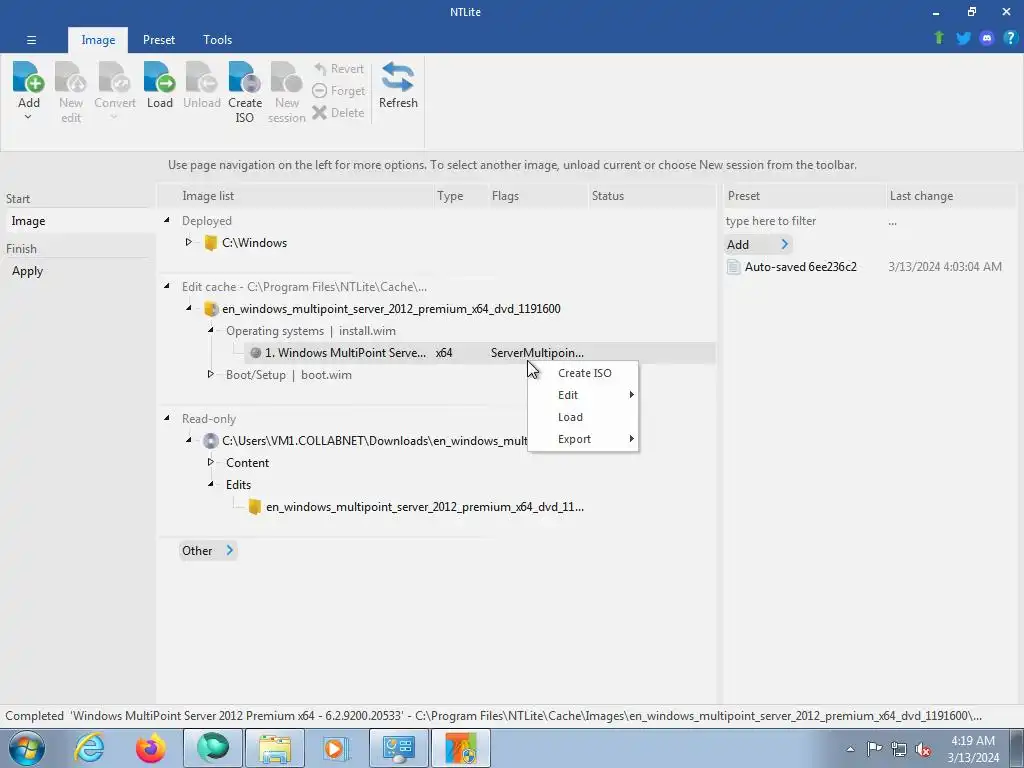Click the Refresh toolbar icon
The height and width of the screenshot is (768, 1024).
(398, 78)
